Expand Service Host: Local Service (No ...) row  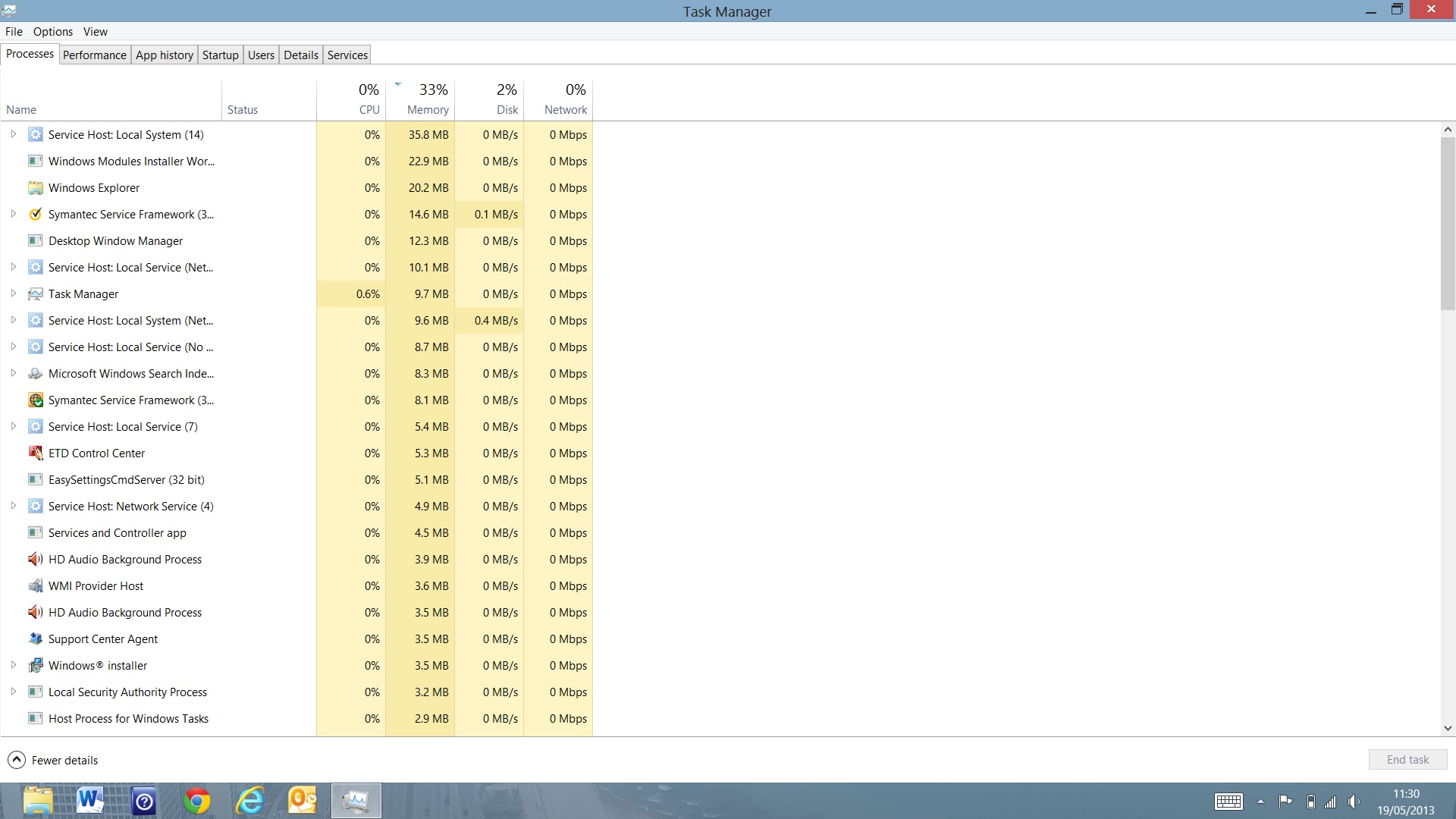(13, 347)
